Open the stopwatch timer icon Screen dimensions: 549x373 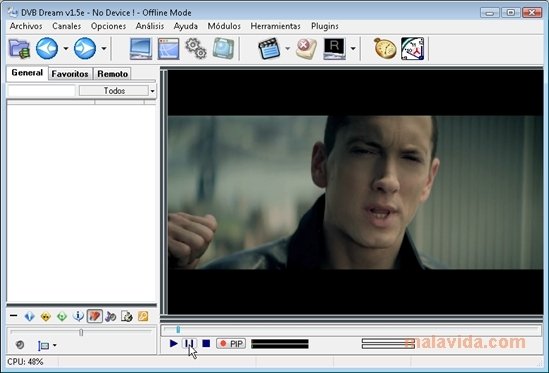coord(385,48)
